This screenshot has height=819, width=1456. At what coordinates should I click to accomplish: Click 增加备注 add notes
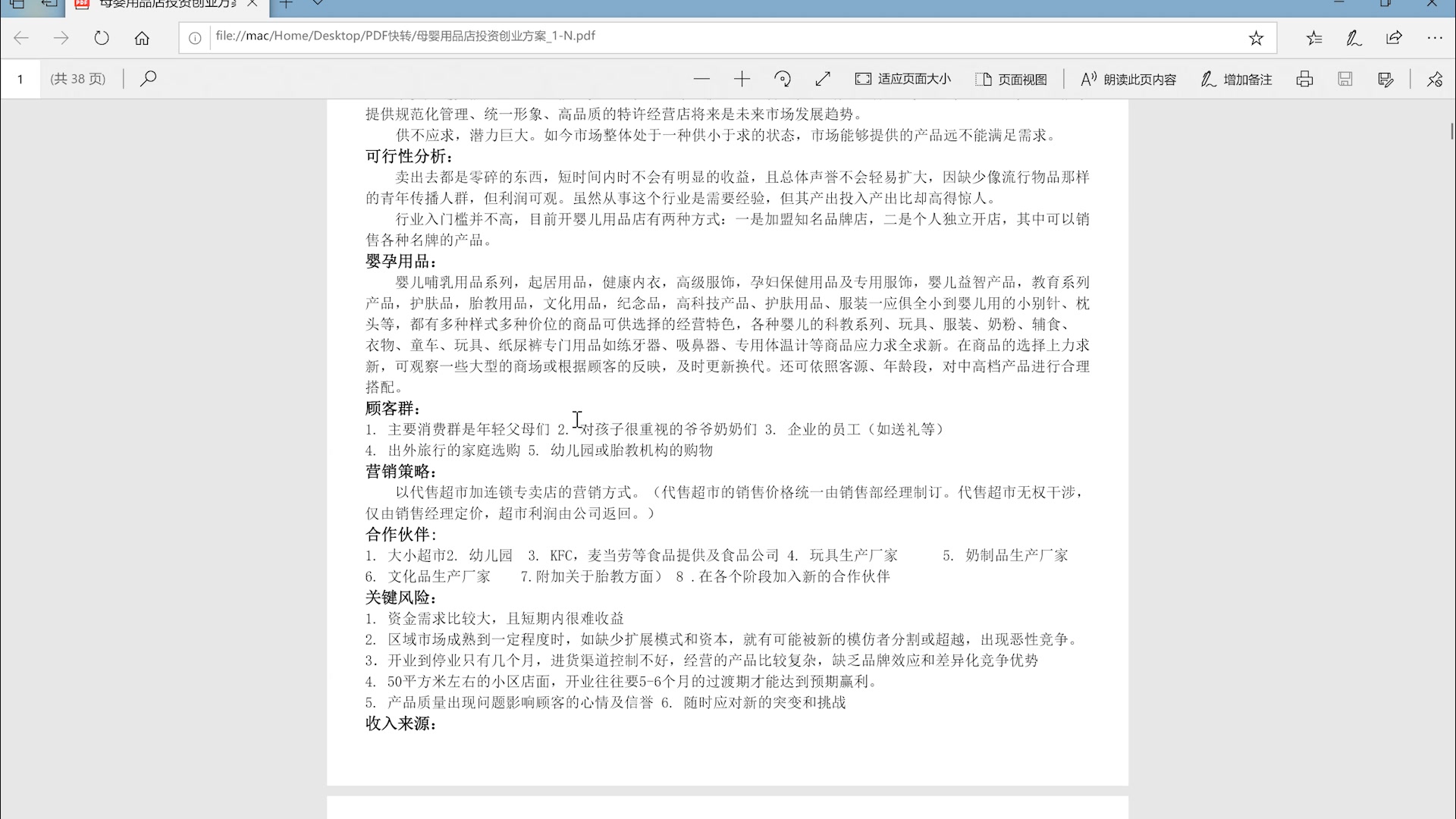[x=1236, y=79]
